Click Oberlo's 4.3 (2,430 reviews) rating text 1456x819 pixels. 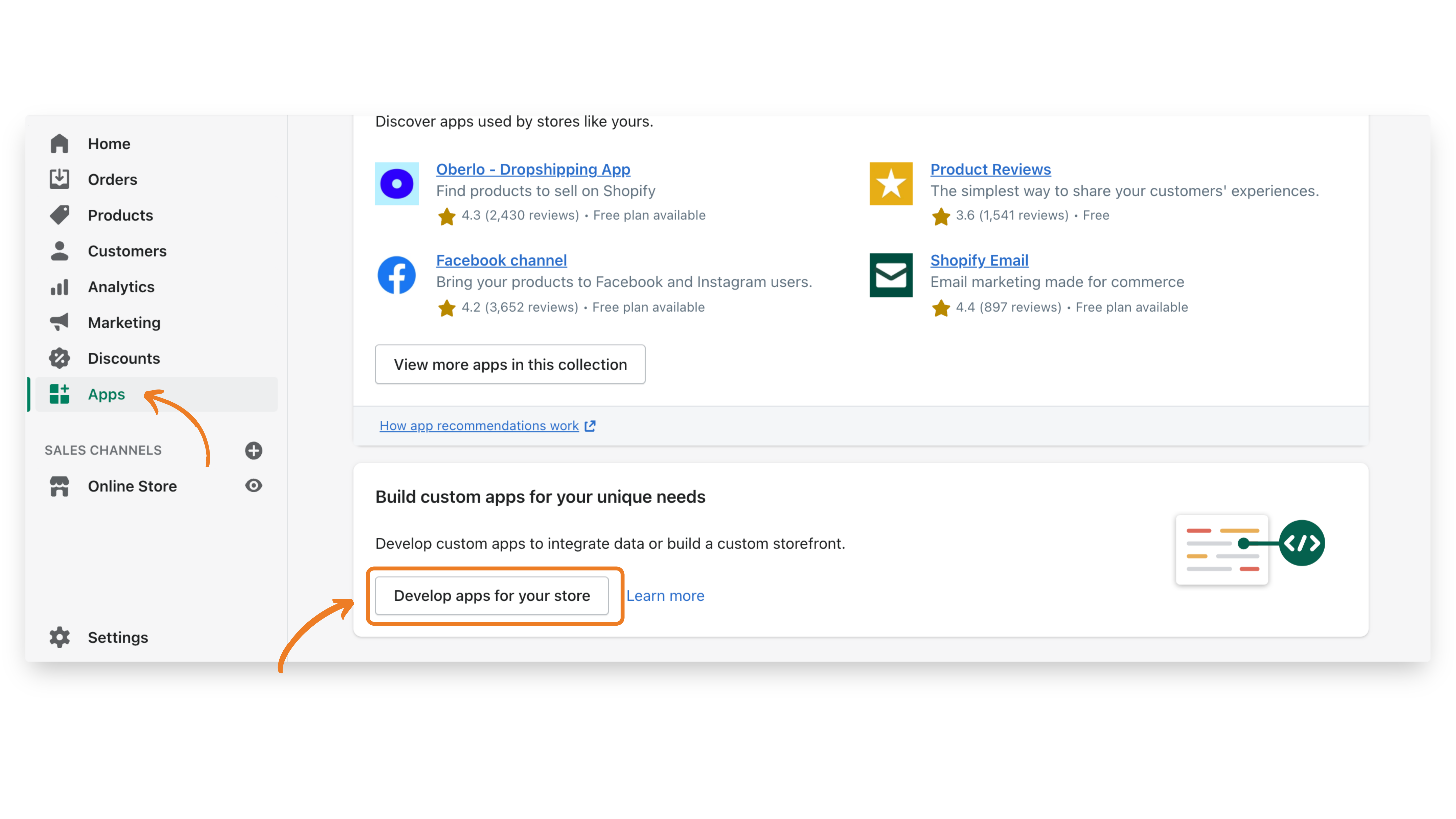[520, 215]
